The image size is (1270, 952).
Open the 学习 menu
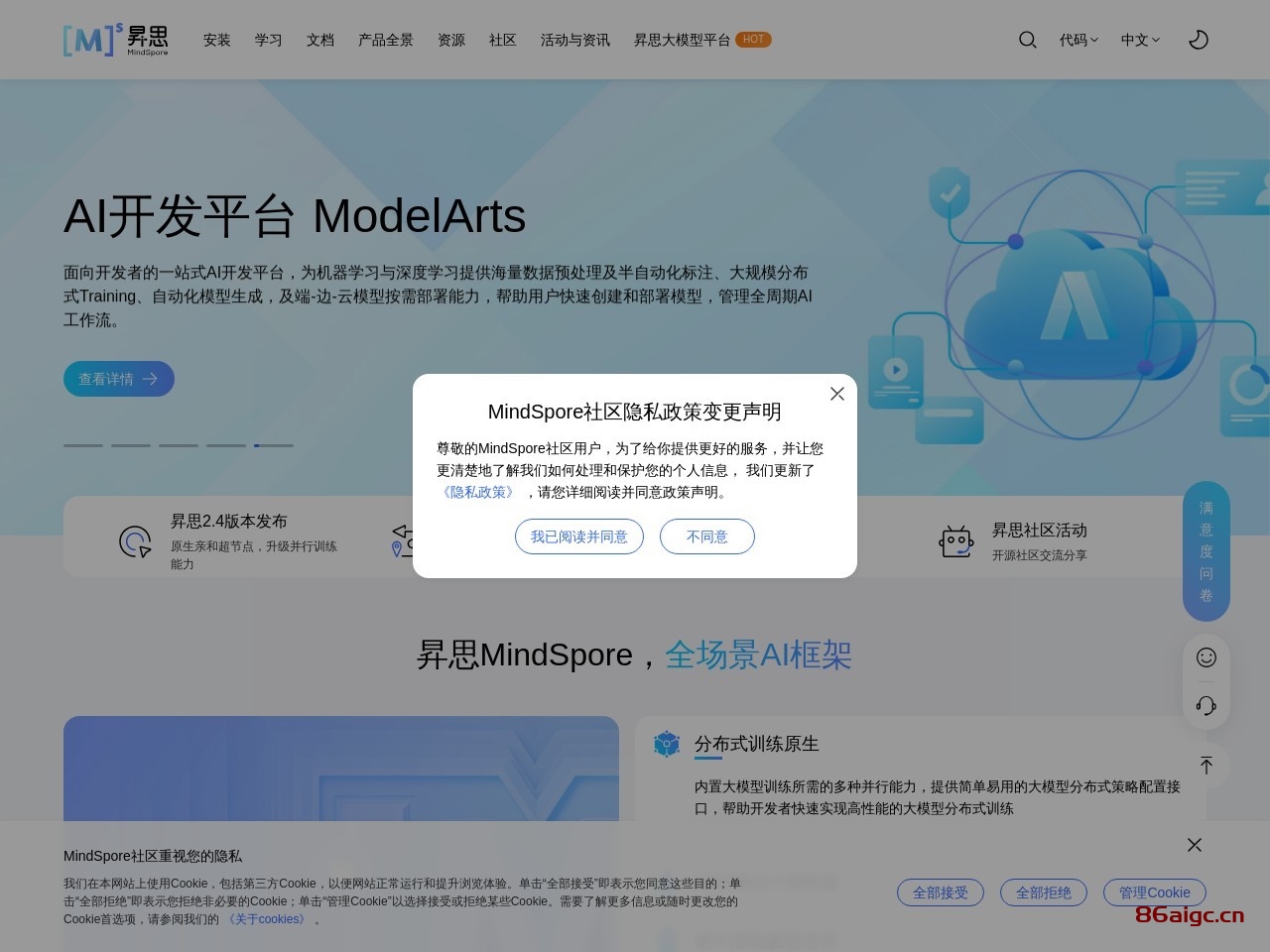click(269, 40)
